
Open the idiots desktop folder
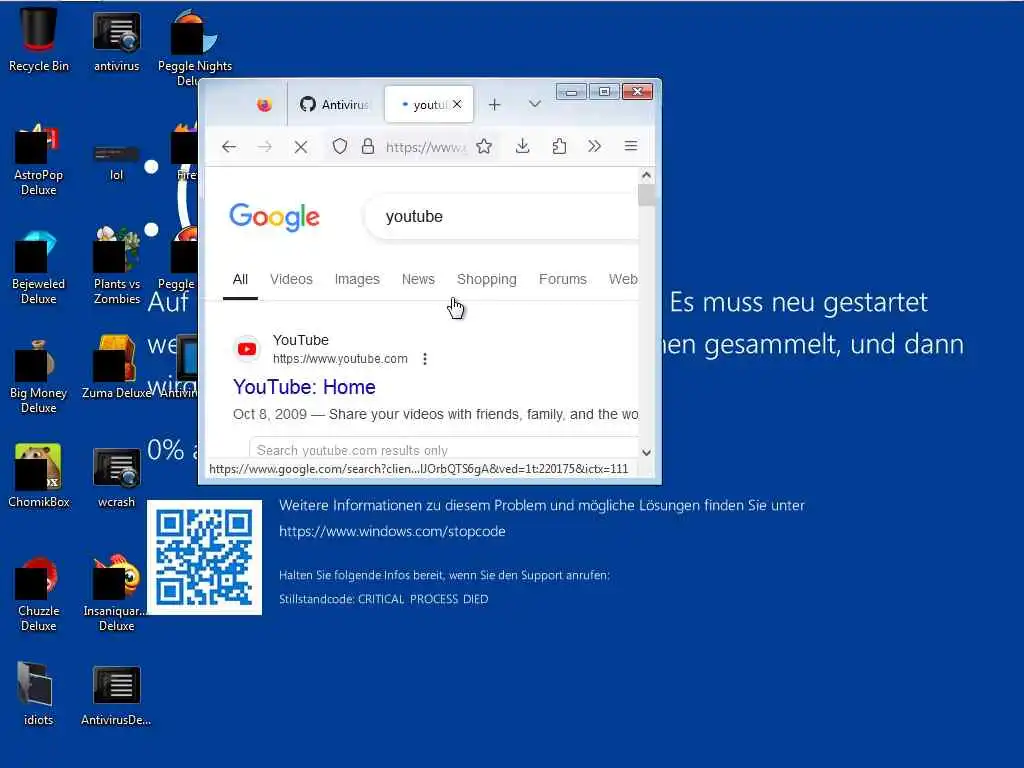point(38,694)
